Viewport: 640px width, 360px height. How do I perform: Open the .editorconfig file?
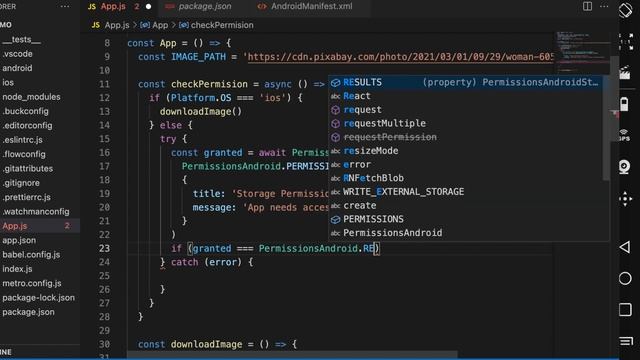tap(27, 125)
